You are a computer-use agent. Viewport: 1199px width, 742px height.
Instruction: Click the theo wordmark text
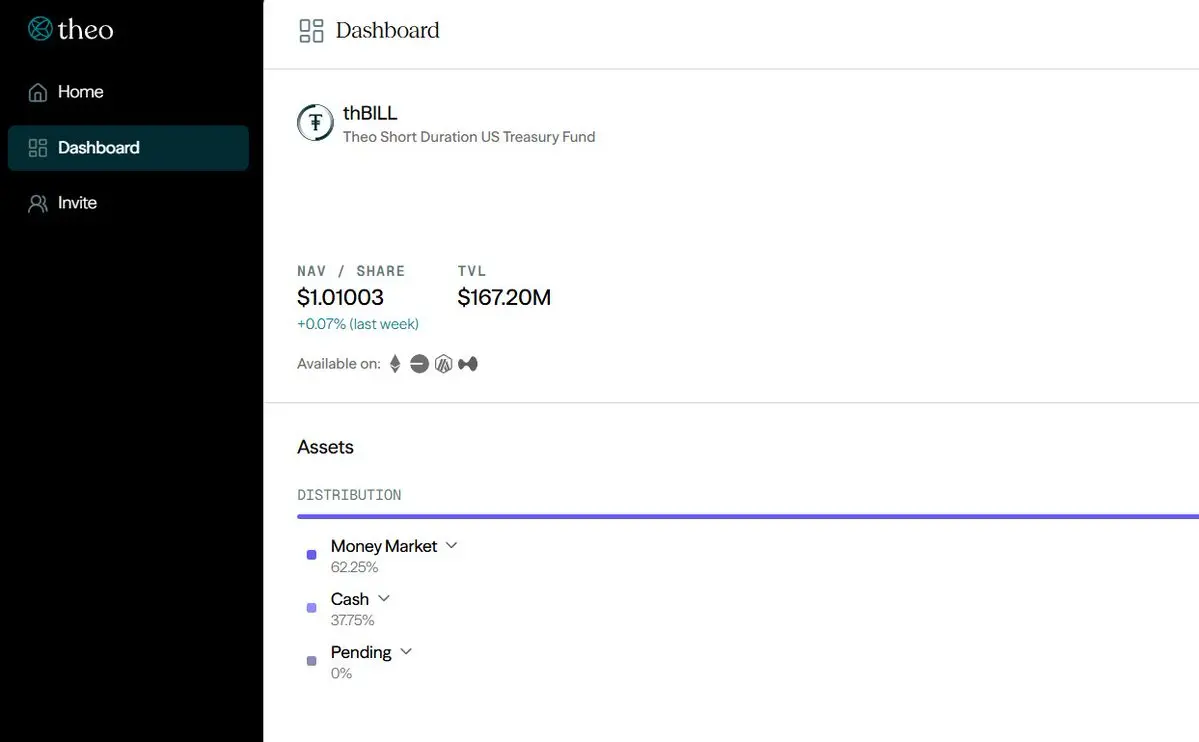(x=86, y=30)
